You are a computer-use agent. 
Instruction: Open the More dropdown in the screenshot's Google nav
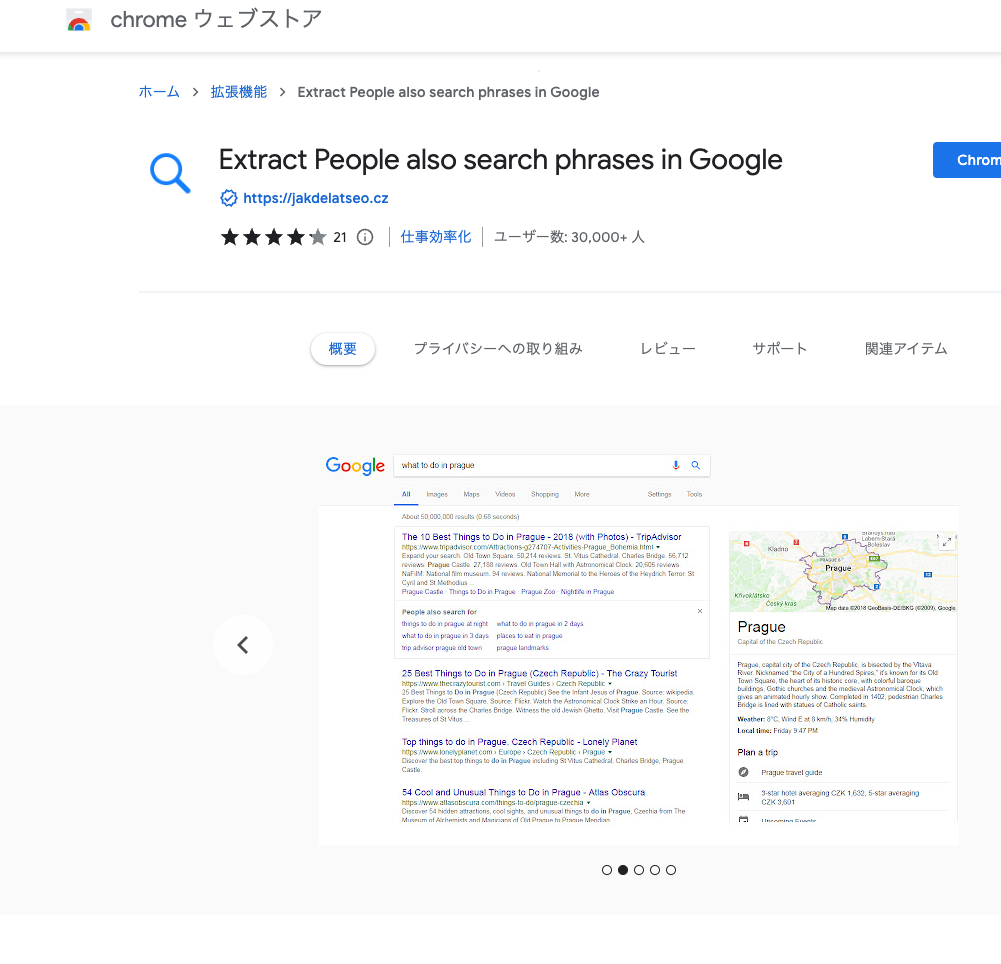581,494
